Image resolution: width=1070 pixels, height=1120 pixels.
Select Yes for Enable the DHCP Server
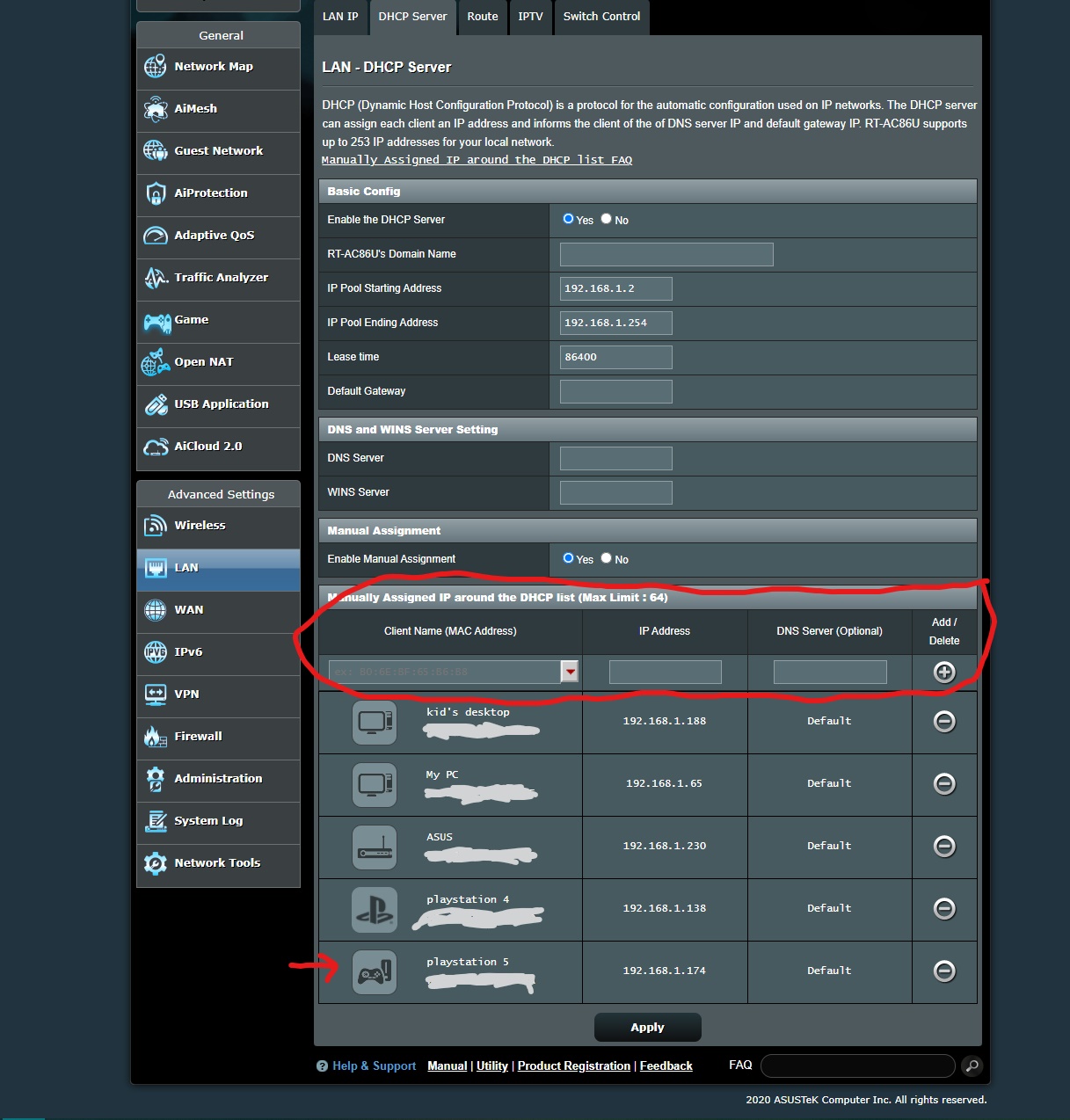coord(568,219)
